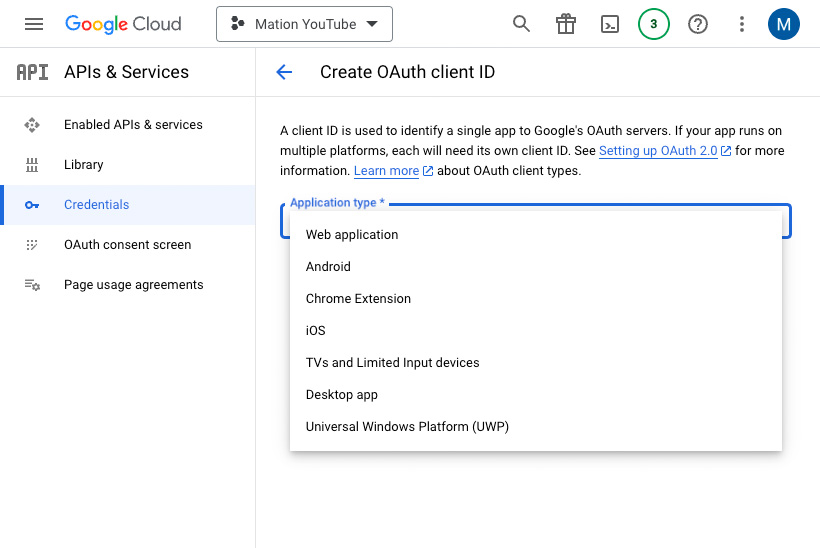Open the Library page
This screenshot has height=548, width=820.
128,165
